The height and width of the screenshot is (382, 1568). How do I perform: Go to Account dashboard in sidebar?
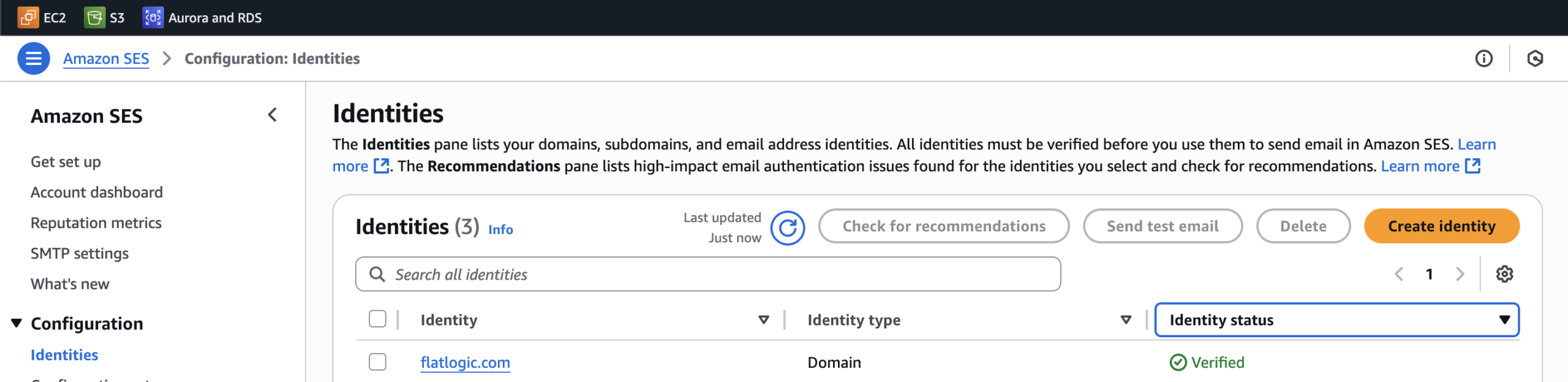pos(97,193)
